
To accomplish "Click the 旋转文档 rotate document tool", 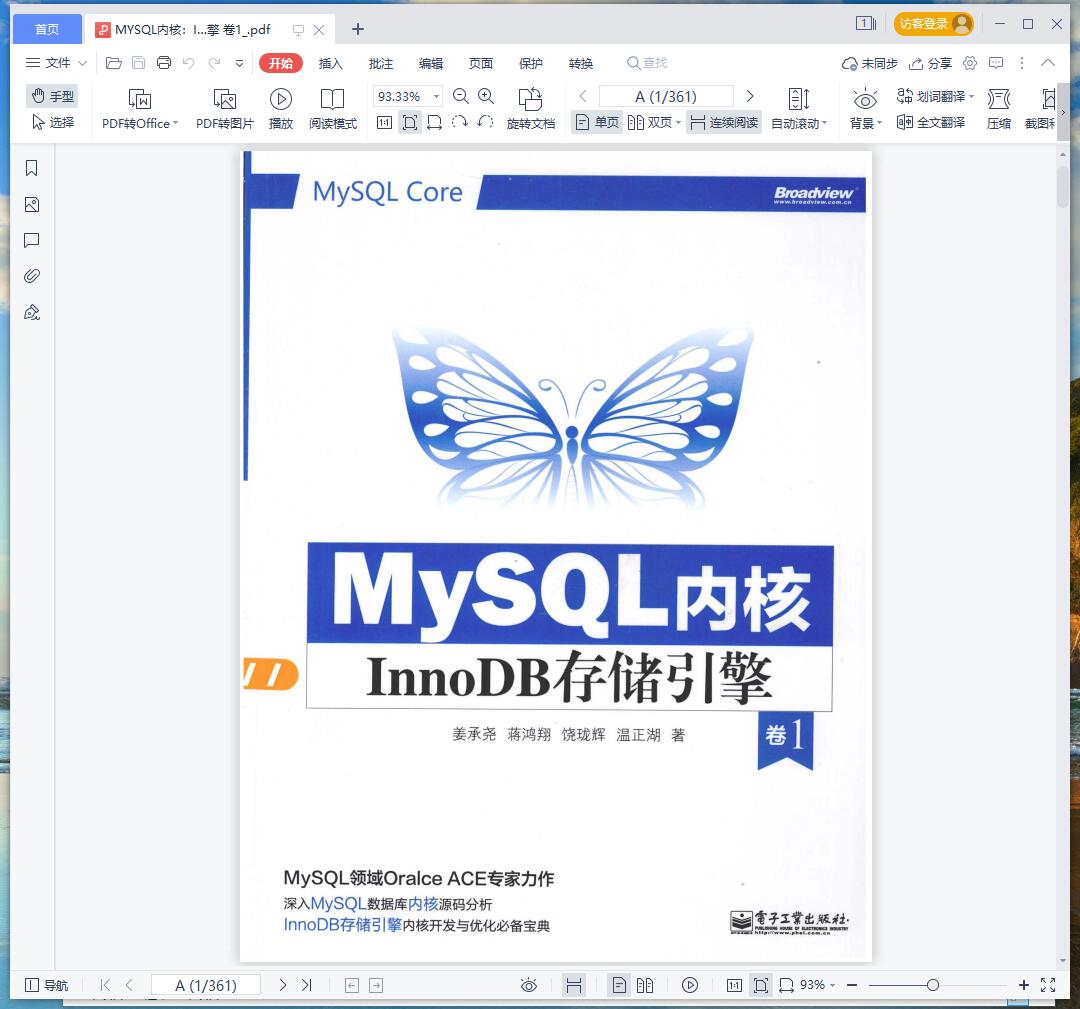I will point(530,109).
